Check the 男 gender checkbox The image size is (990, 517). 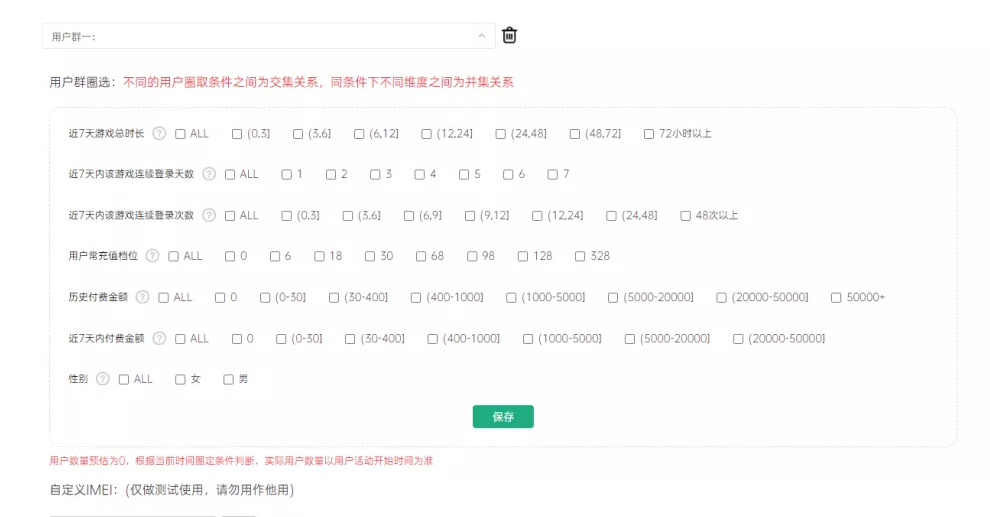coord(229,379)
